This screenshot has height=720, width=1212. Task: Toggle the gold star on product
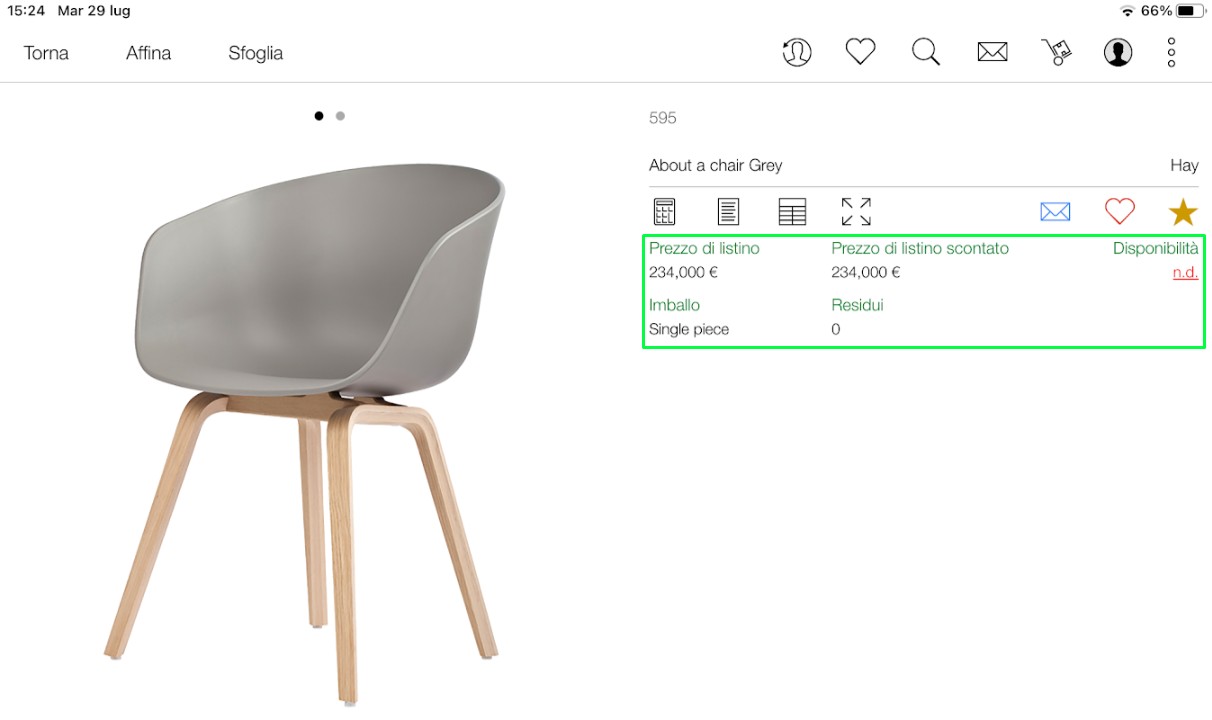pyautogui.click(x=1183, y=211)
